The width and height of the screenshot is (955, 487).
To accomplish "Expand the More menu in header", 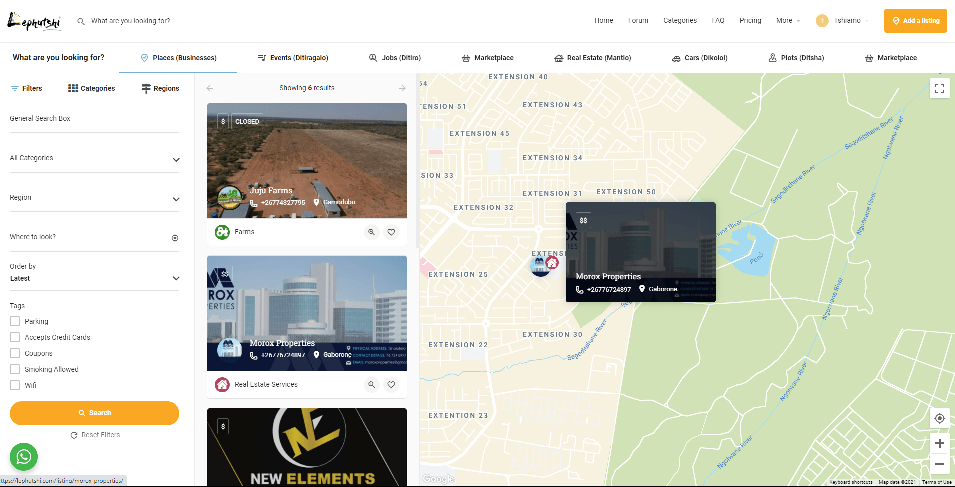I will click(788, 21).
